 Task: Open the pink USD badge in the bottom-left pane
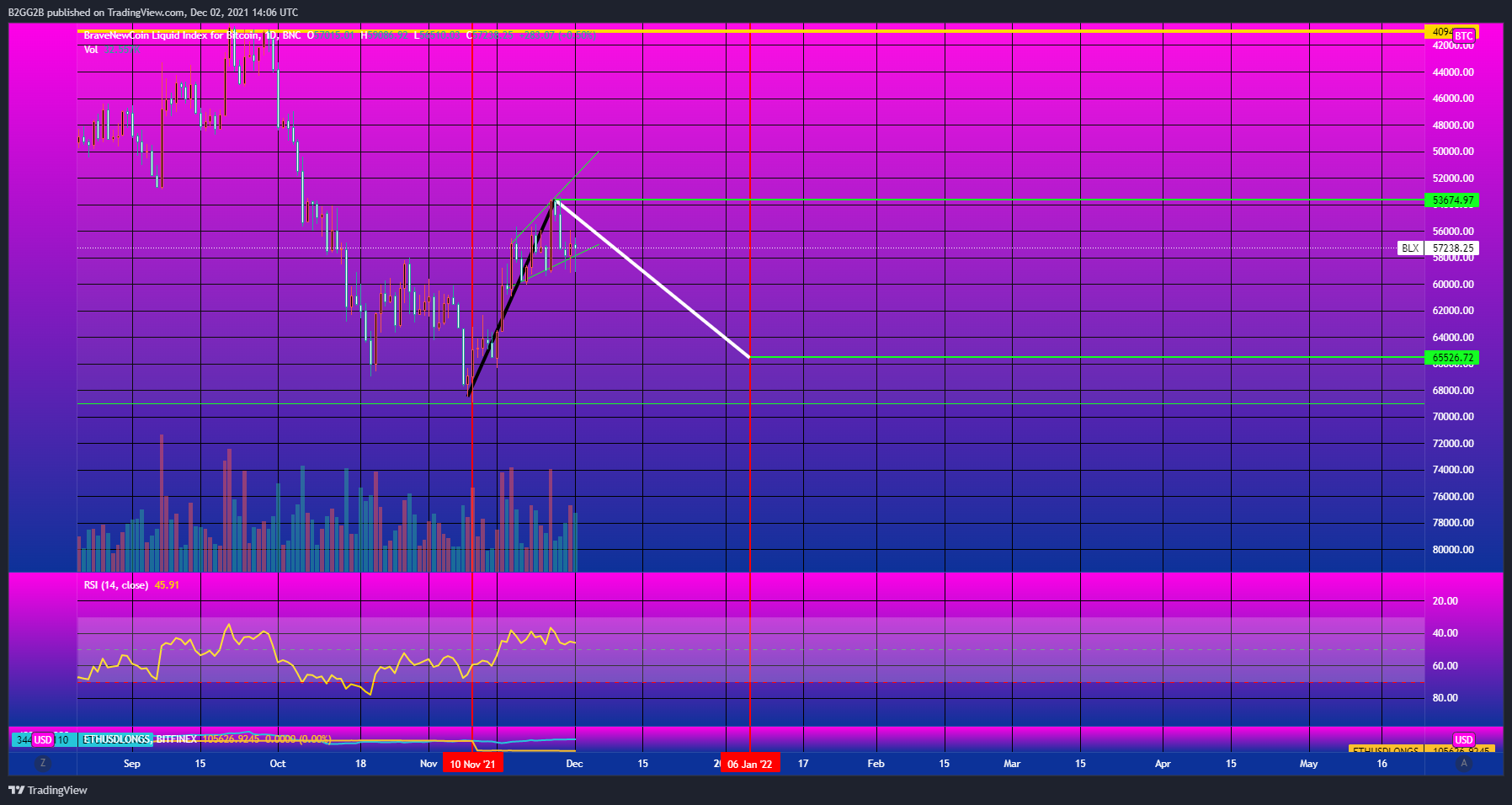click(43, 740)
